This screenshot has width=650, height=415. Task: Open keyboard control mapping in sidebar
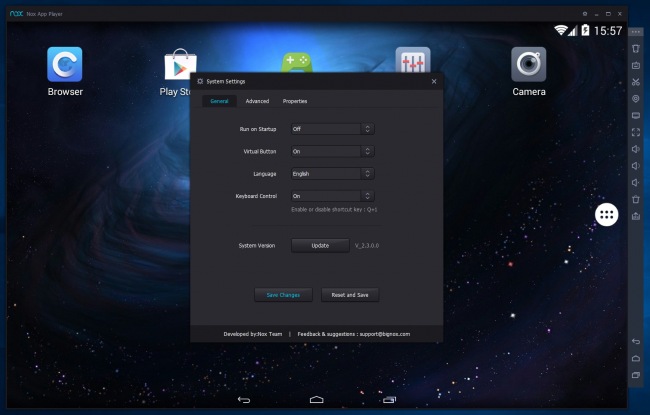pos(635,66)
